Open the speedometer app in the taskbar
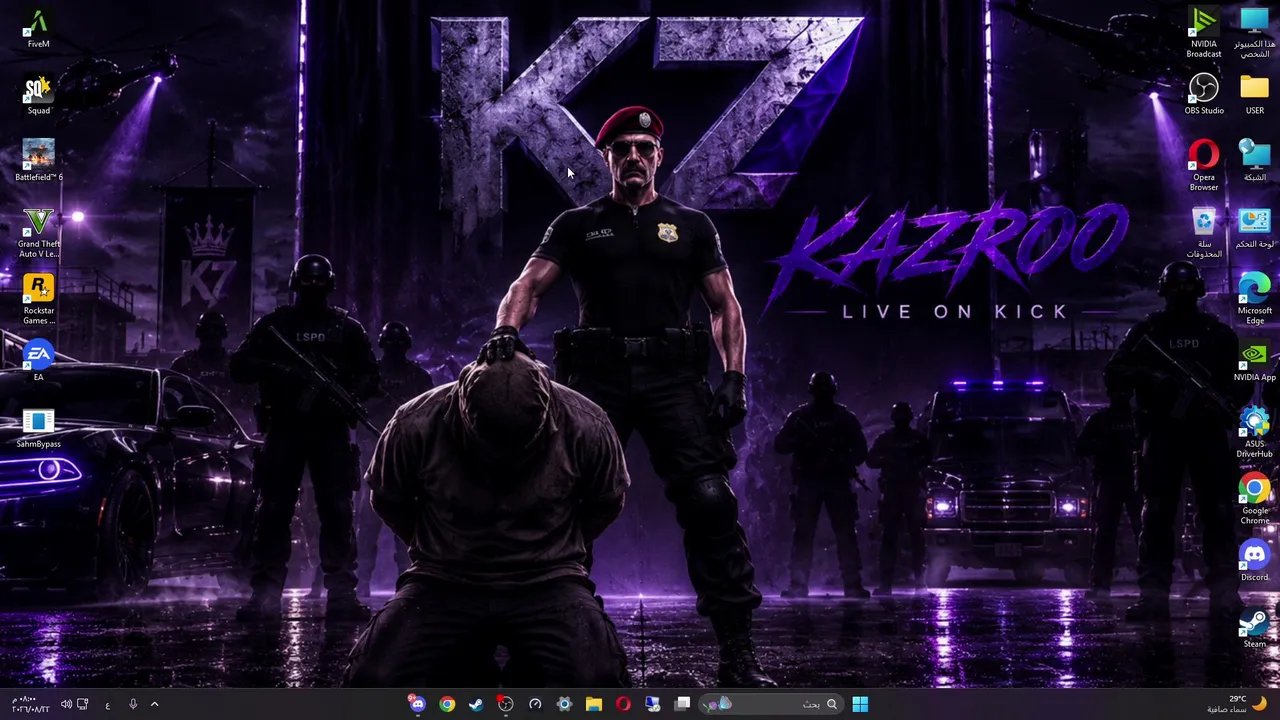The width and height of the screenshot is (1280, 720). (535, 704)
